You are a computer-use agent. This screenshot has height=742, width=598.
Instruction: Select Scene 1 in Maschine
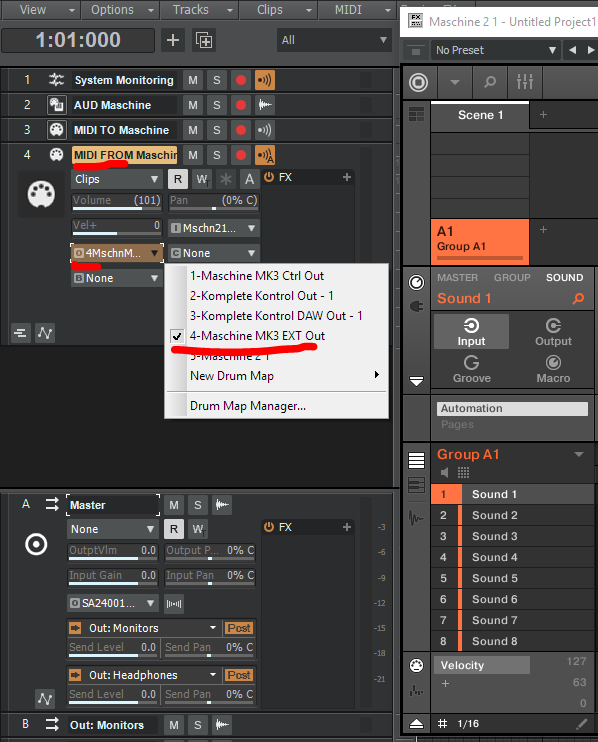pyautogui.click(x=480, y=115)
